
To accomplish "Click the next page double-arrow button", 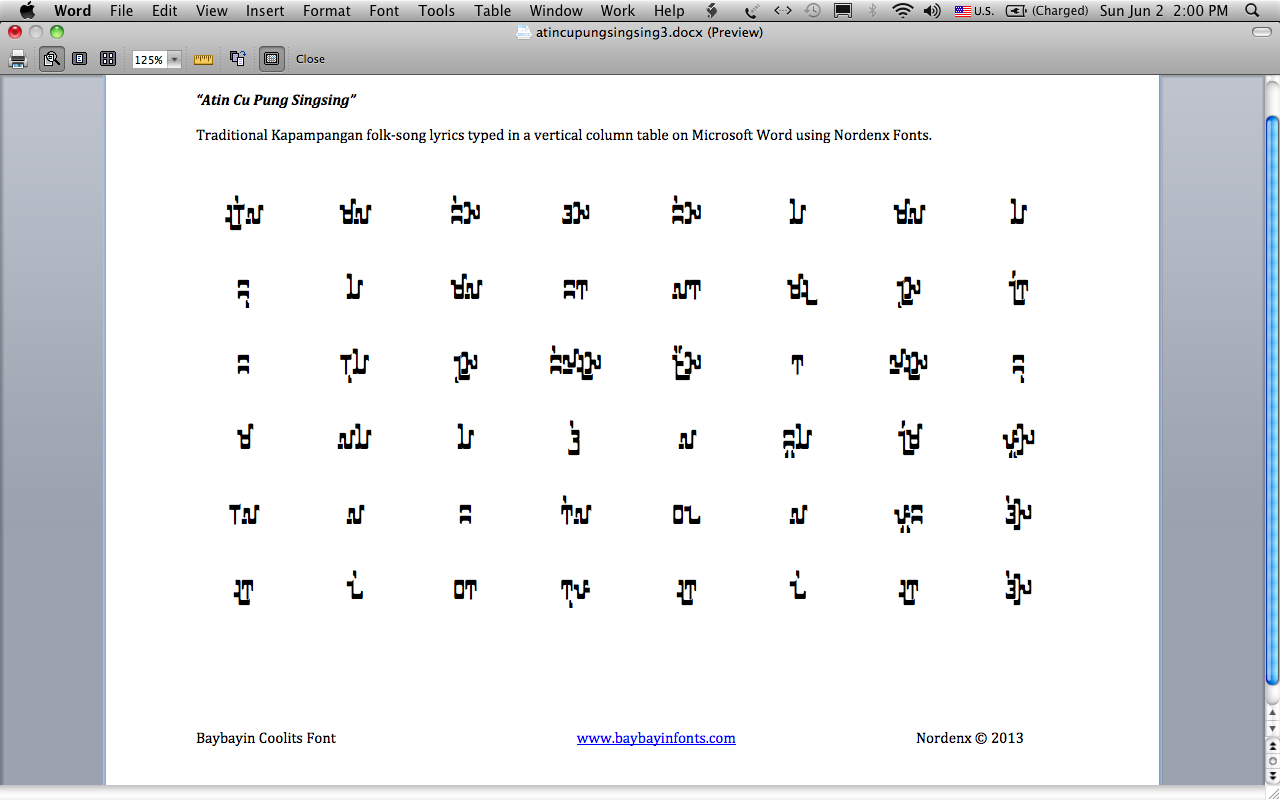I will [x=1272, y=776].
